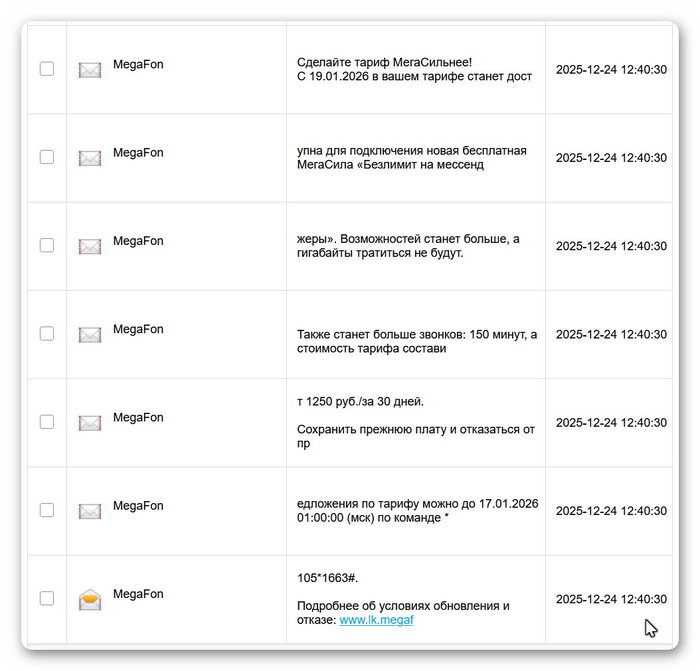This screenshot has width=700, height=671.
Task: Click the MegaFon sender name beside "105*1663#" message
Action: (138, 594)
